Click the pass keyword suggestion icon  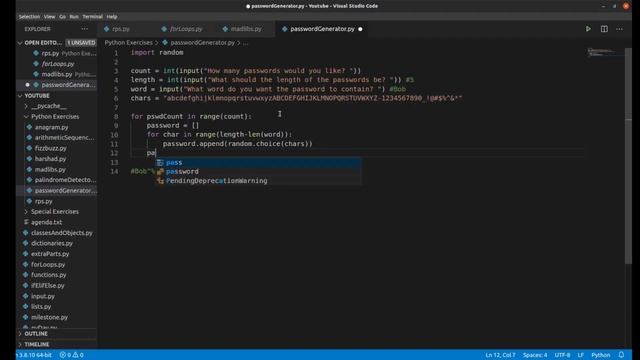160,162
